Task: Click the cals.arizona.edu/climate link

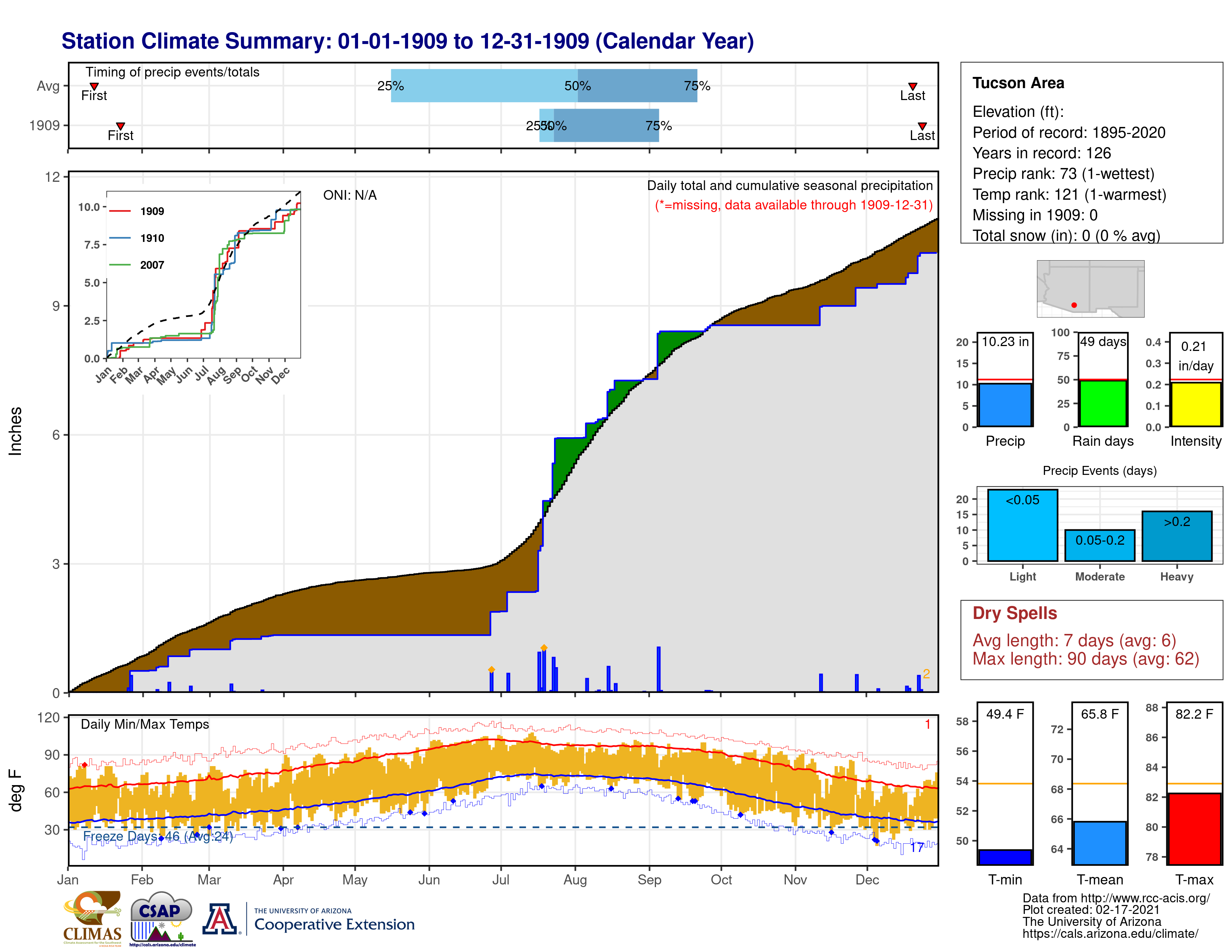Action: tap(1110, 933)
